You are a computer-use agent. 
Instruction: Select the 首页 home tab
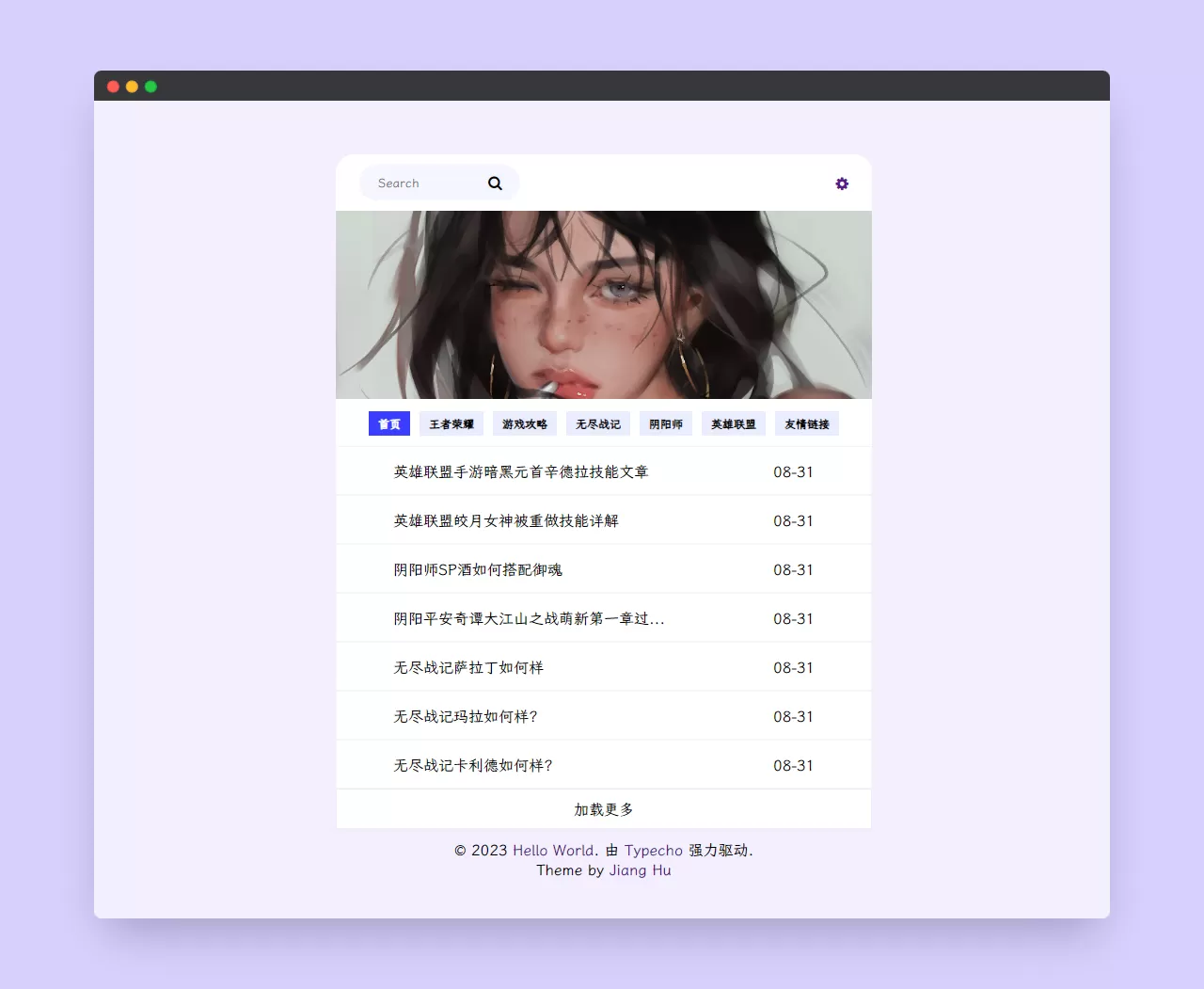pos(388,423)
